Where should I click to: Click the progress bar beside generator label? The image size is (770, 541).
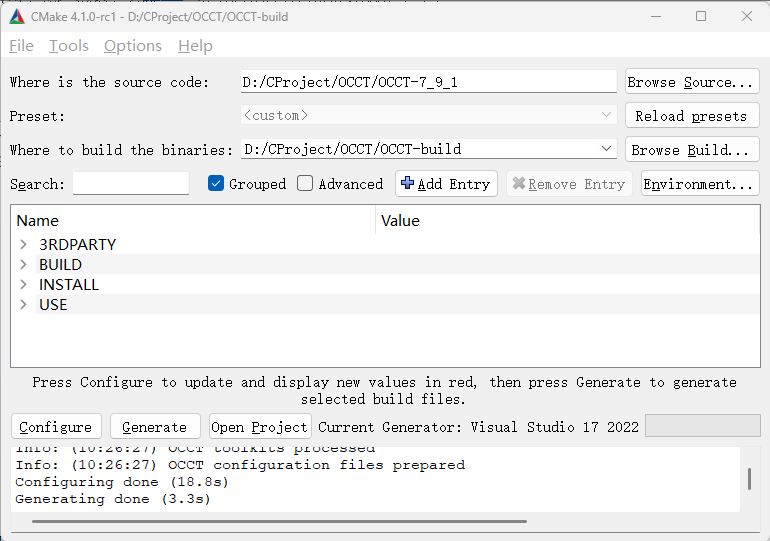[x=703, y=426]
